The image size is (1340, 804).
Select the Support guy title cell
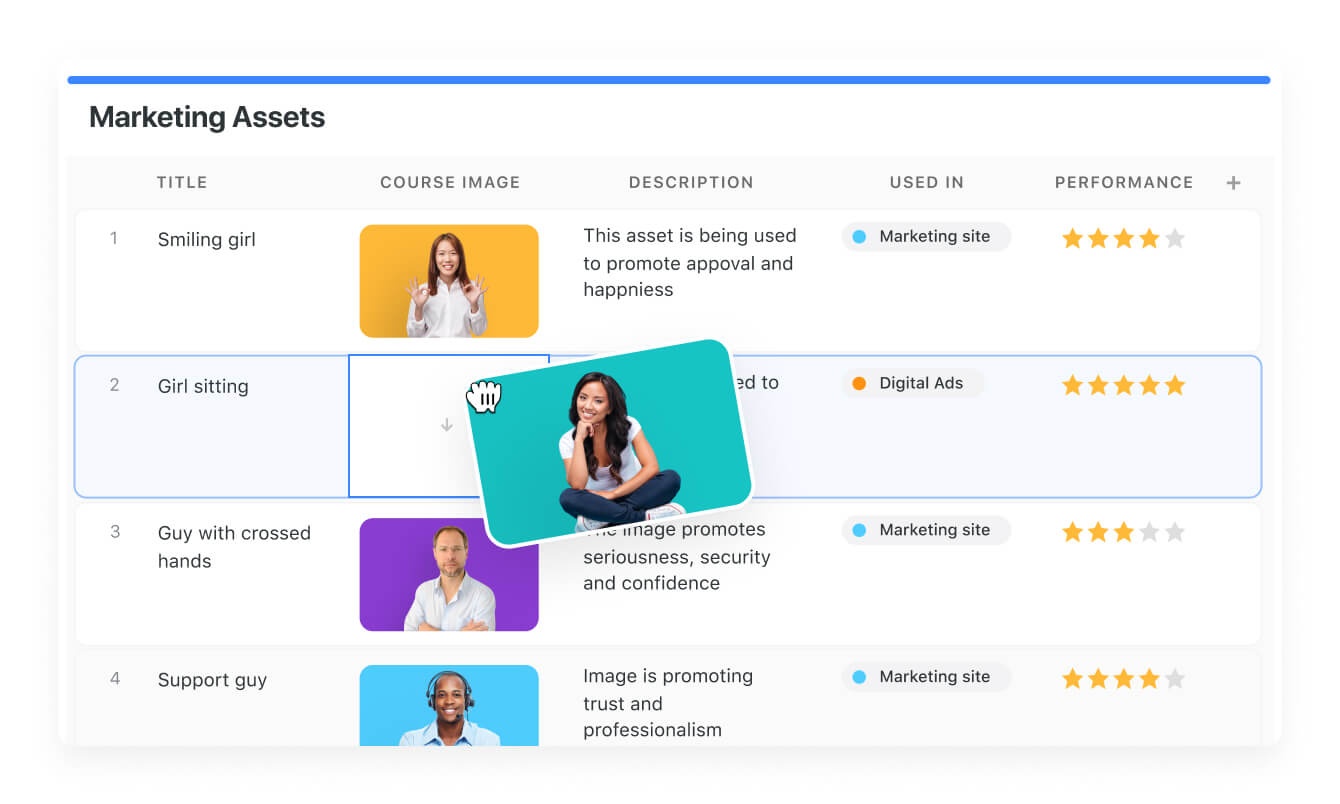coord(212,680)
